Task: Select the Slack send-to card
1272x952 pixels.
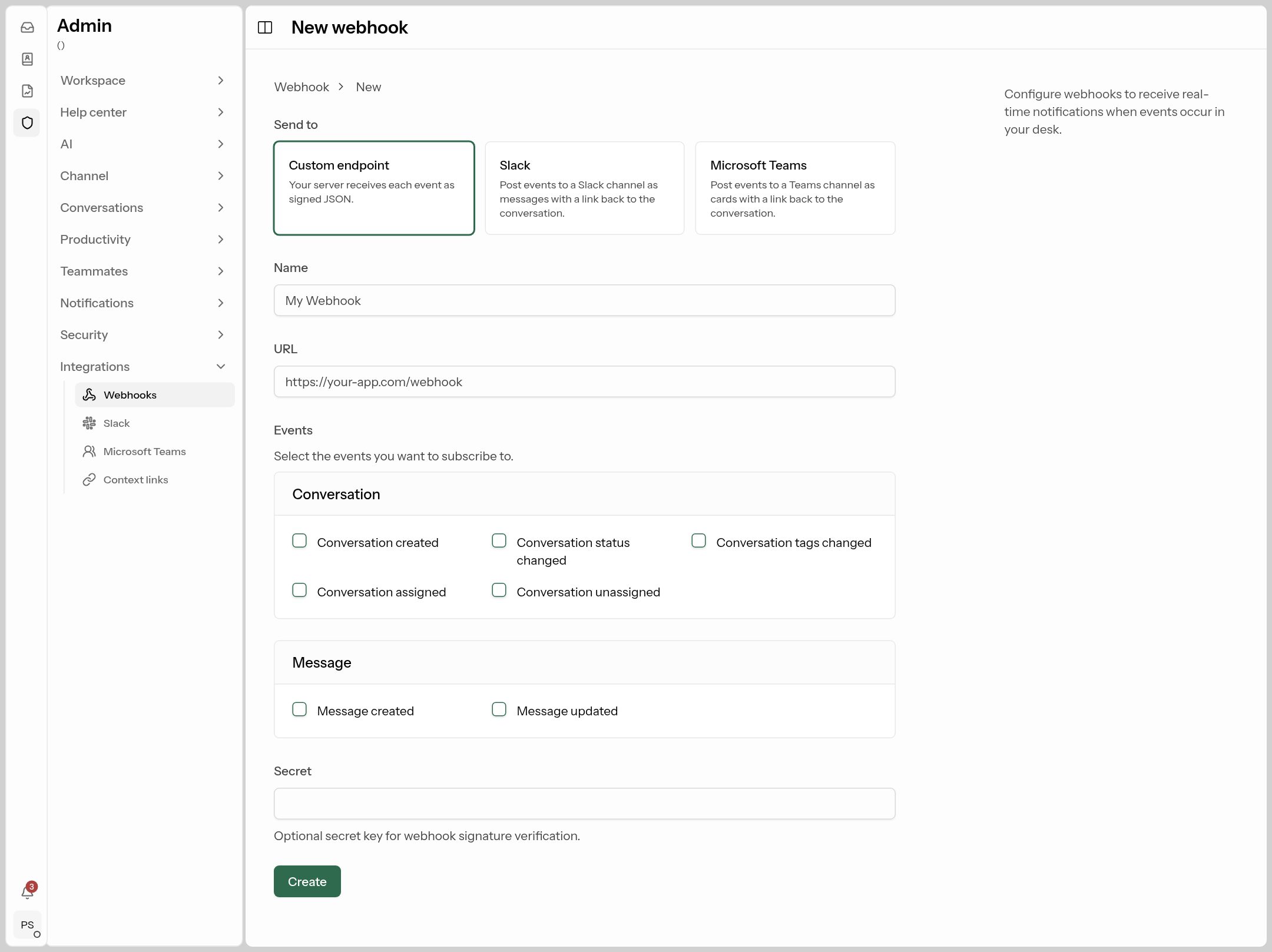Action: click(x=584, y=188)
